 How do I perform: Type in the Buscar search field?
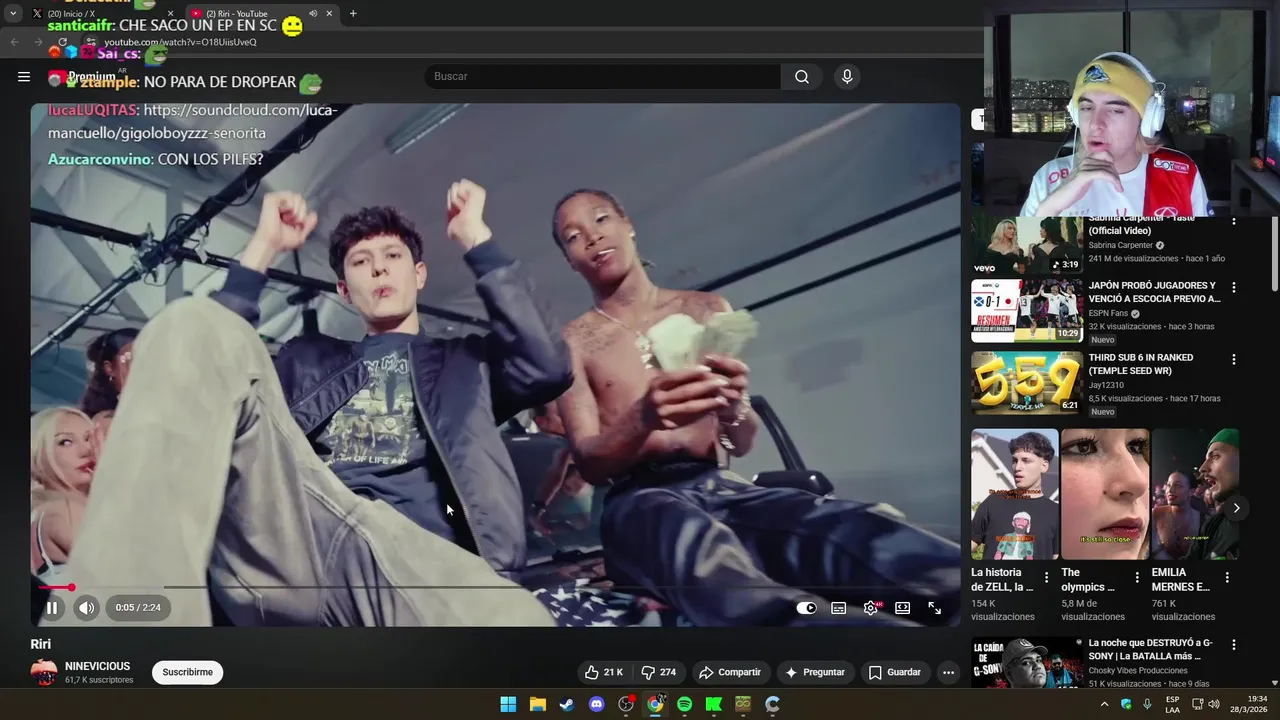pyautogui.click(x=602, y=76)
